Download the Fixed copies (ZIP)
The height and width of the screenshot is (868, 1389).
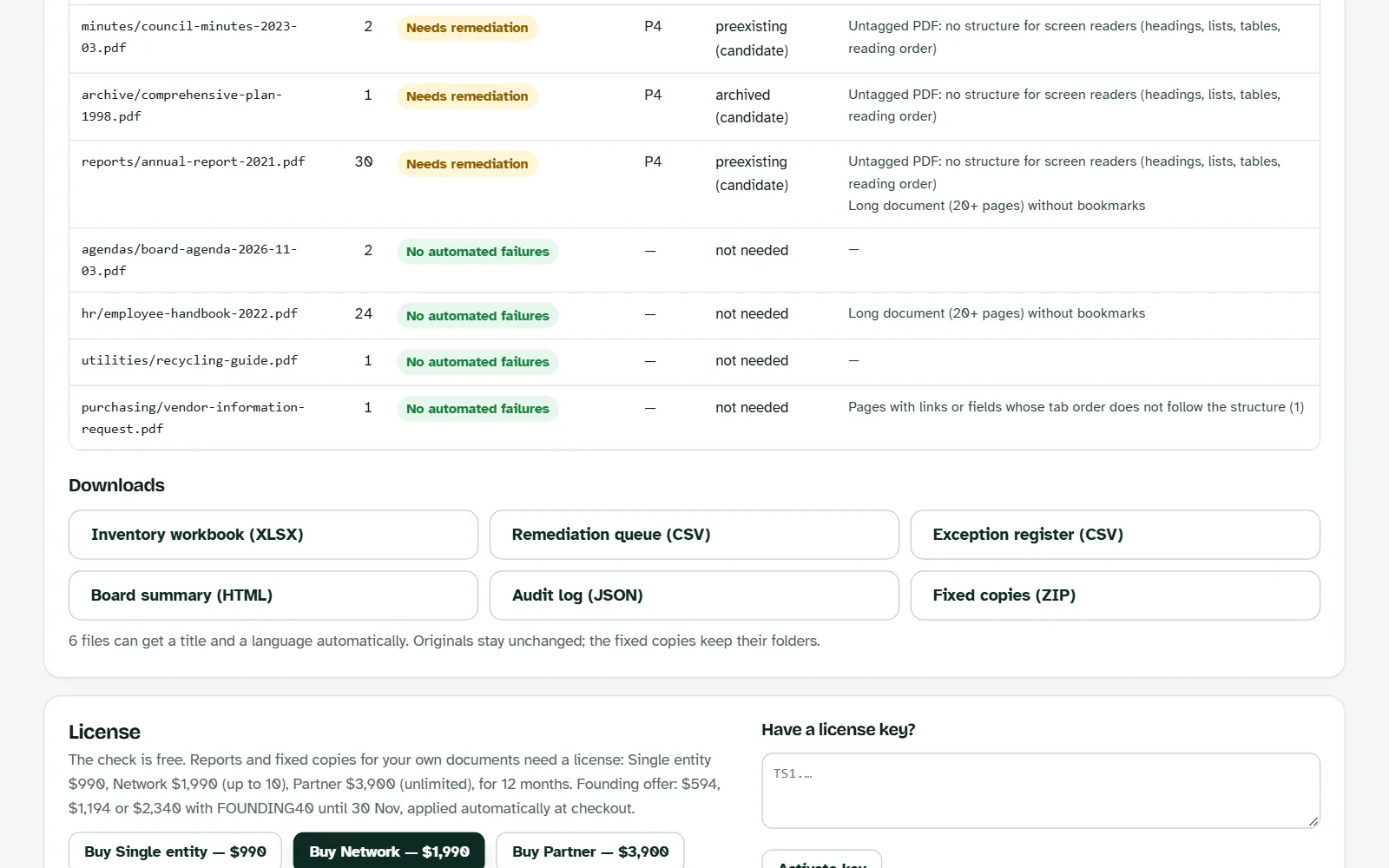pos(1115,595)
